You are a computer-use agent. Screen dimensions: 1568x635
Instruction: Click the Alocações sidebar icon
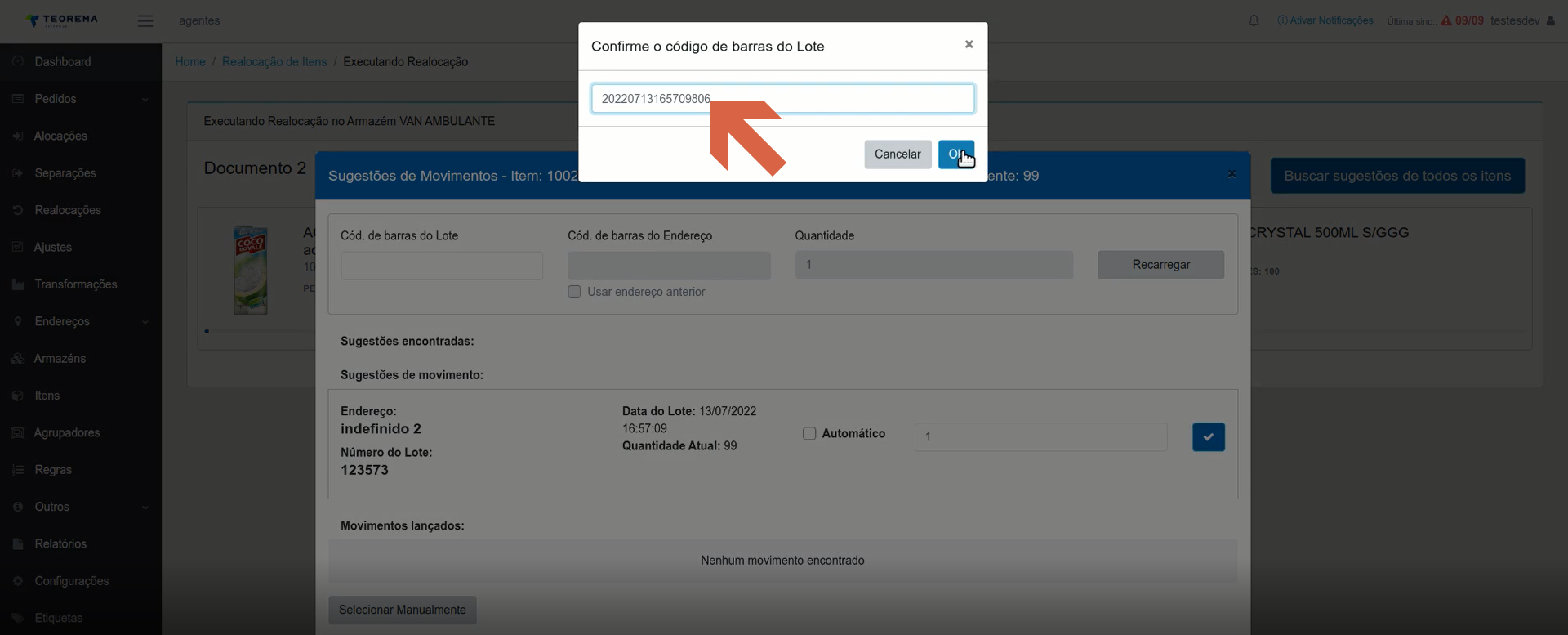[x=18, y=136]
